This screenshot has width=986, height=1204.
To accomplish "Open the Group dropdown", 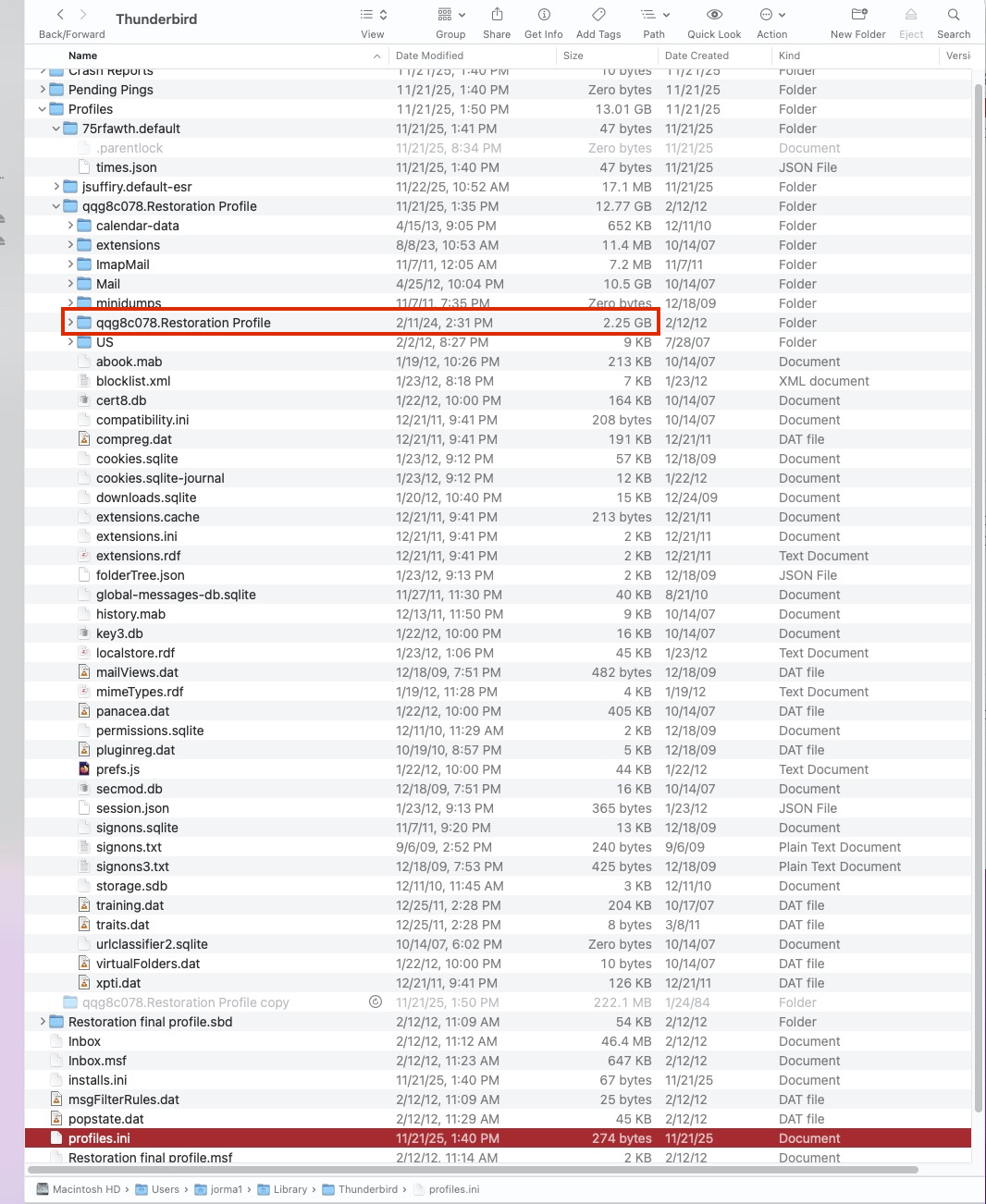I will [450, 15].
